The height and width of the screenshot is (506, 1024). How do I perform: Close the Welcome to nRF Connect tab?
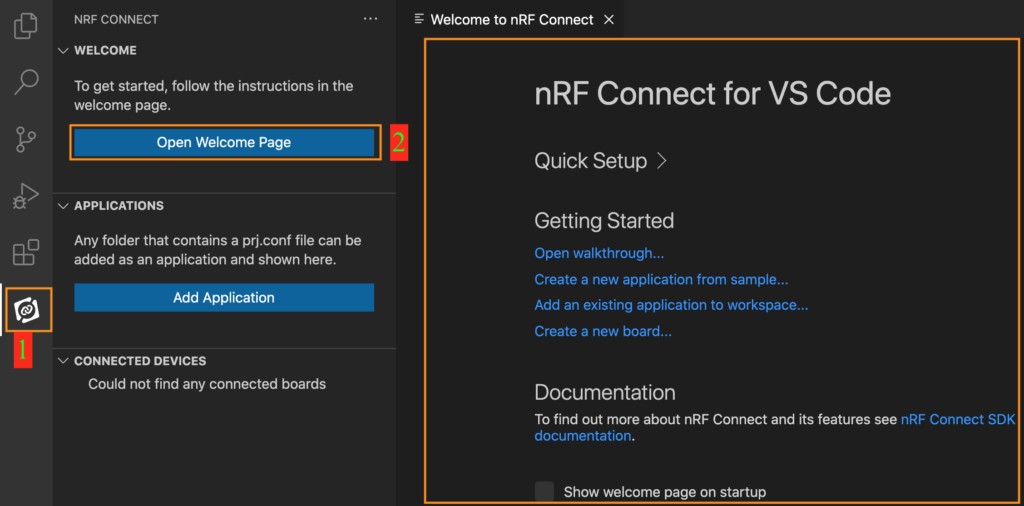(x=609, y=20)
